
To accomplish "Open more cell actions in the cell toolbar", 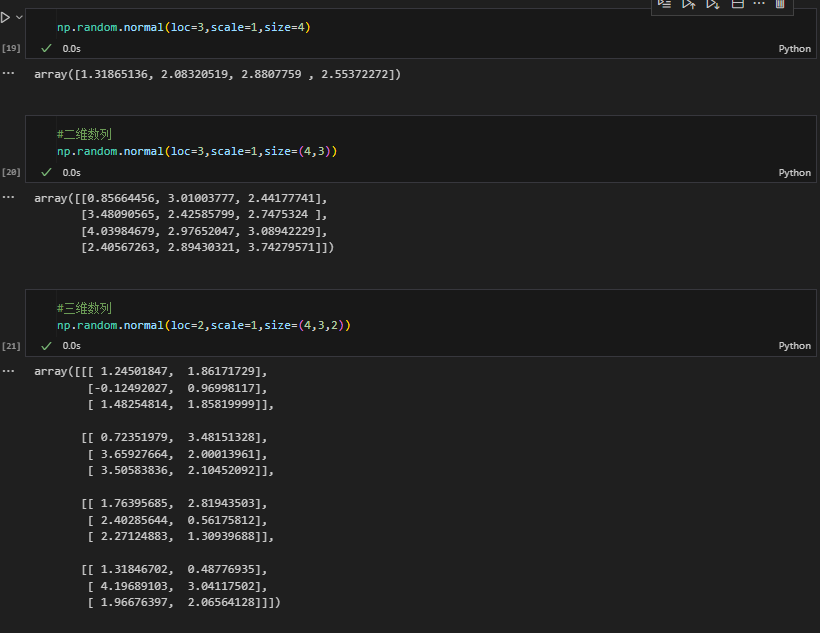I will (x=759, y=4).
